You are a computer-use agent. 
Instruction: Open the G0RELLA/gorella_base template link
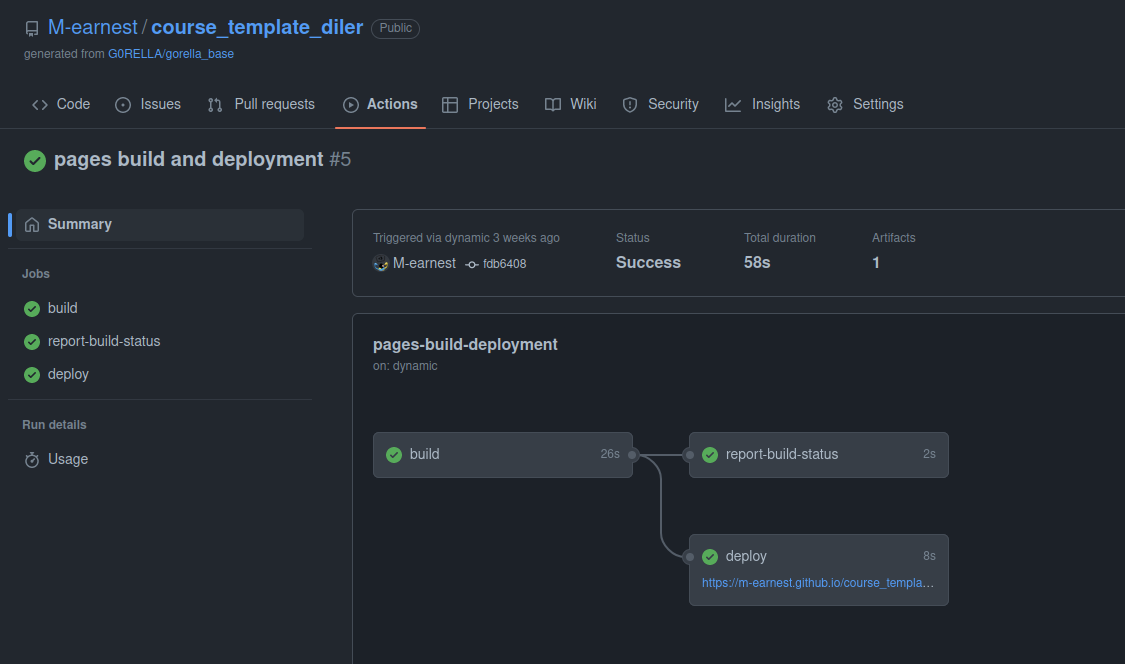click(171, 54)
